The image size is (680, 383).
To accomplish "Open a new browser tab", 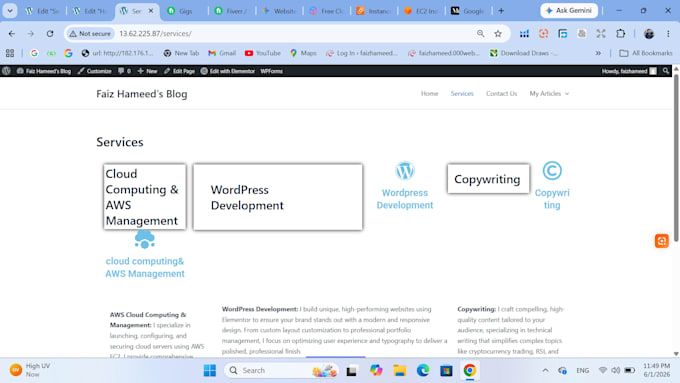I will point(501,11).
